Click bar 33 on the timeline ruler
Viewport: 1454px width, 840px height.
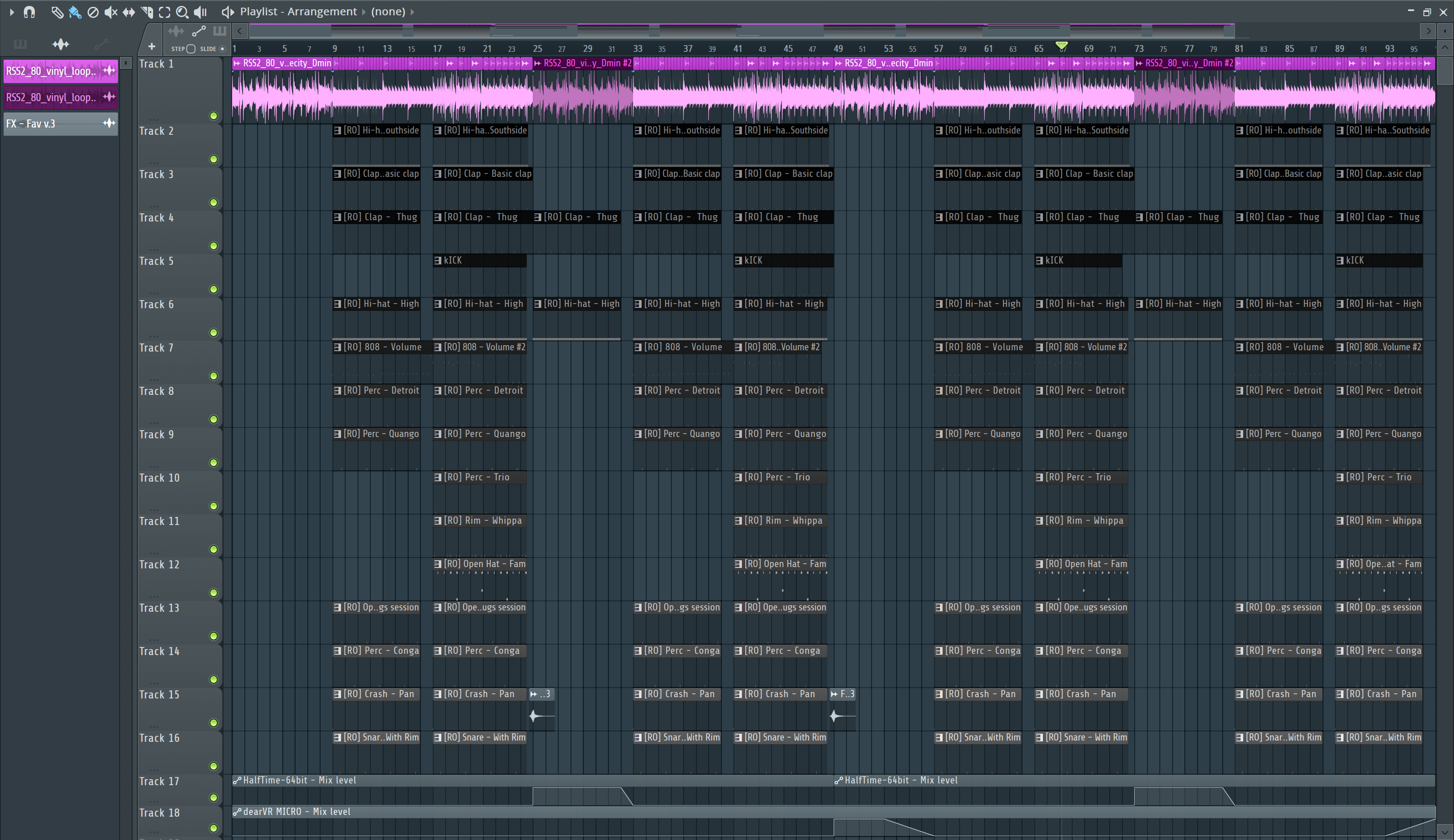(x=638, y=49)
